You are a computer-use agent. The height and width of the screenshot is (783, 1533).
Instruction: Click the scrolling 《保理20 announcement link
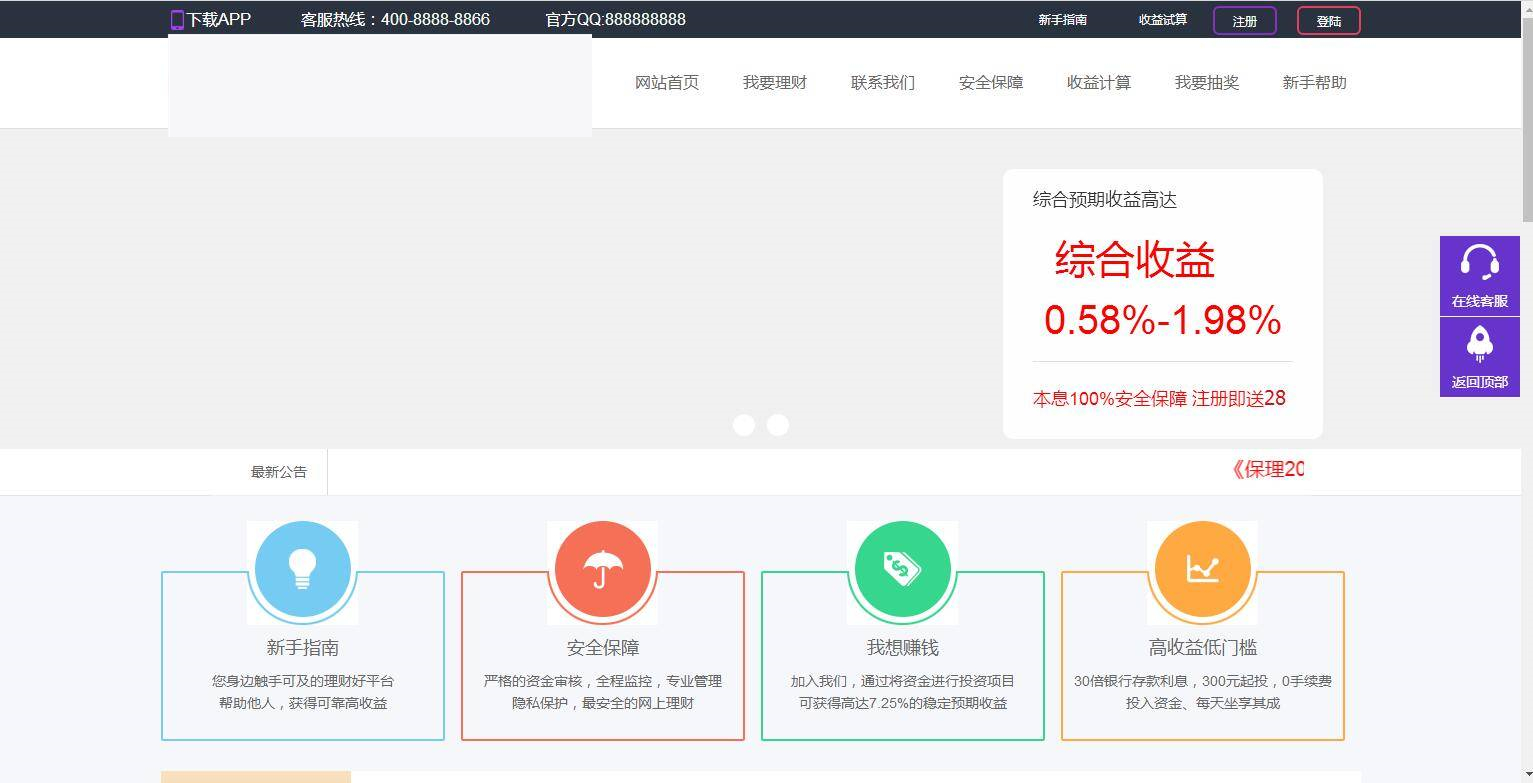click(1268, 469)
